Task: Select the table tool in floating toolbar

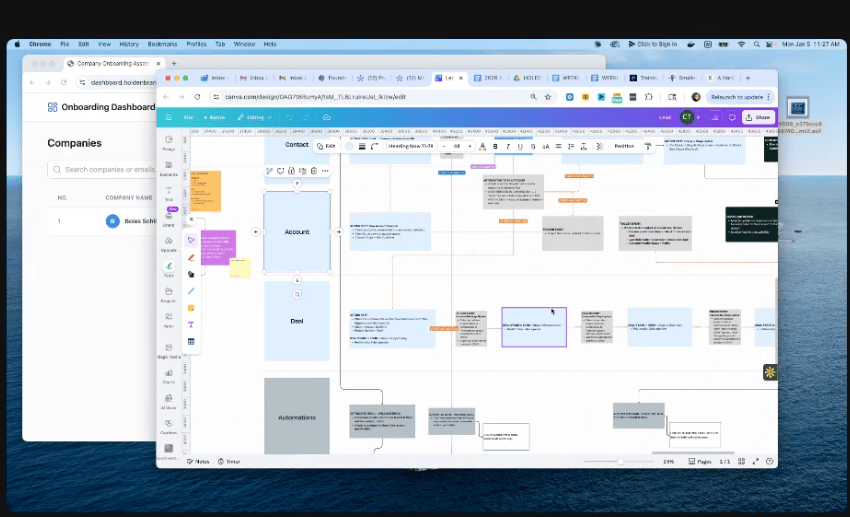Action: [x=191, y=342]
